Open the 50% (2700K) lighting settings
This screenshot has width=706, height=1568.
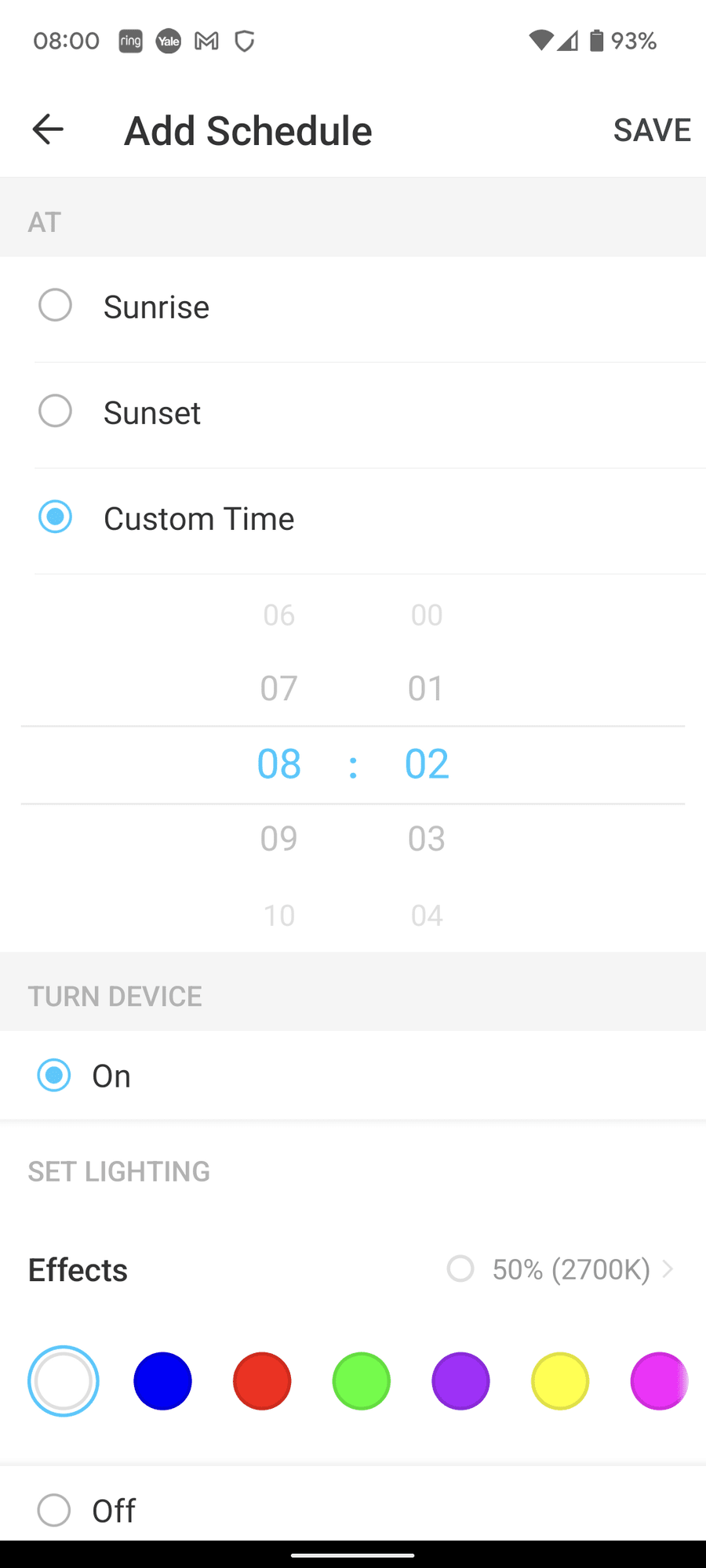coord(571,1269)
